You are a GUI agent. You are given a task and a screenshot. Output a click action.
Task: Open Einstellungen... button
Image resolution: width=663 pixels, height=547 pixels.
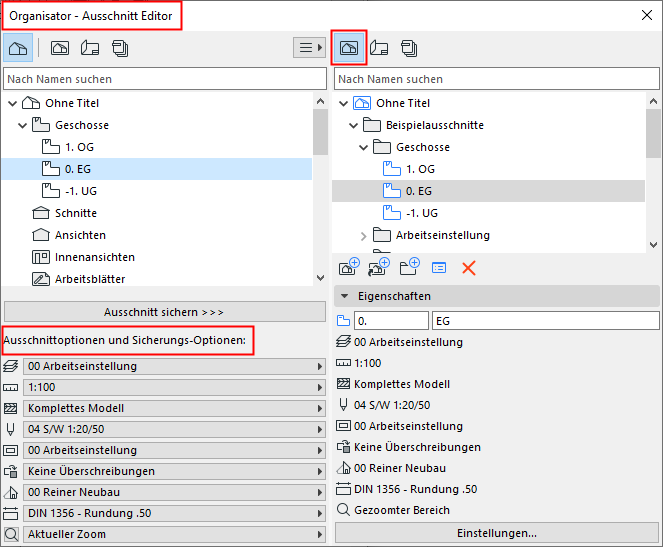(497, 533)
